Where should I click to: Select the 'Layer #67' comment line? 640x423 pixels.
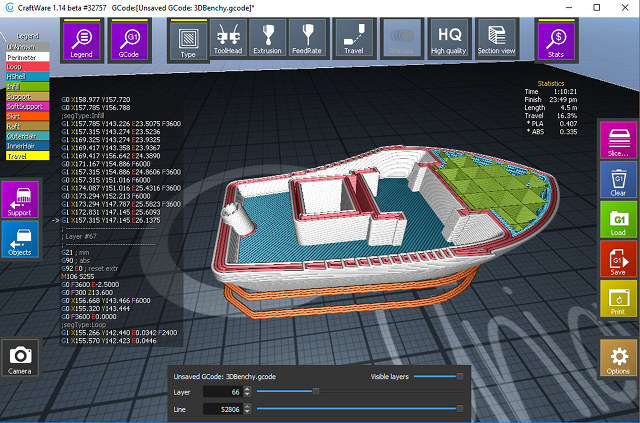point(81,236)
